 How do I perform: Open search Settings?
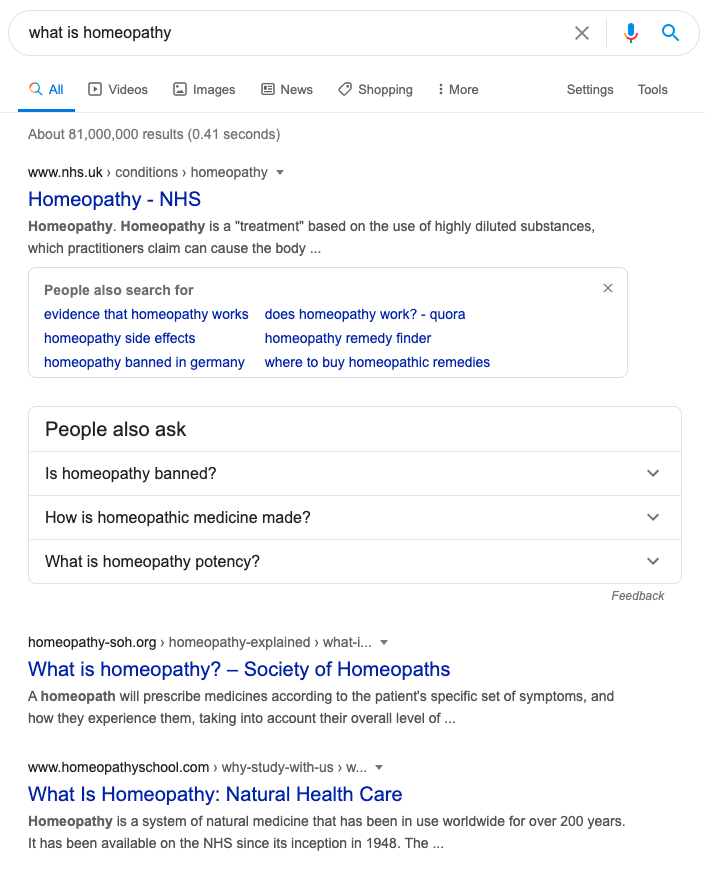click(590, 89)
